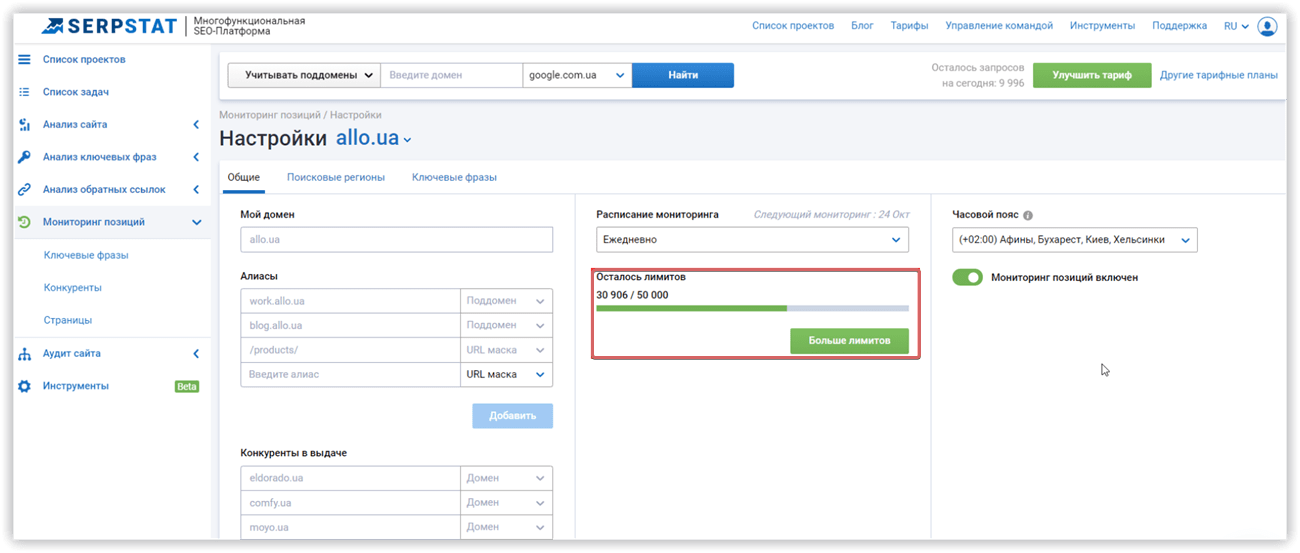Click the Аудит сайта hierarchy icon
Screen dimensions: 1300x553
point(25,353)
